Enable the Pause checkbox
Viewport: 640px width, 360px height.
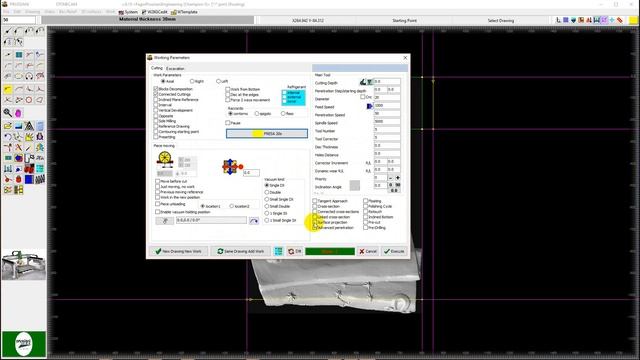tap(228, 122)
